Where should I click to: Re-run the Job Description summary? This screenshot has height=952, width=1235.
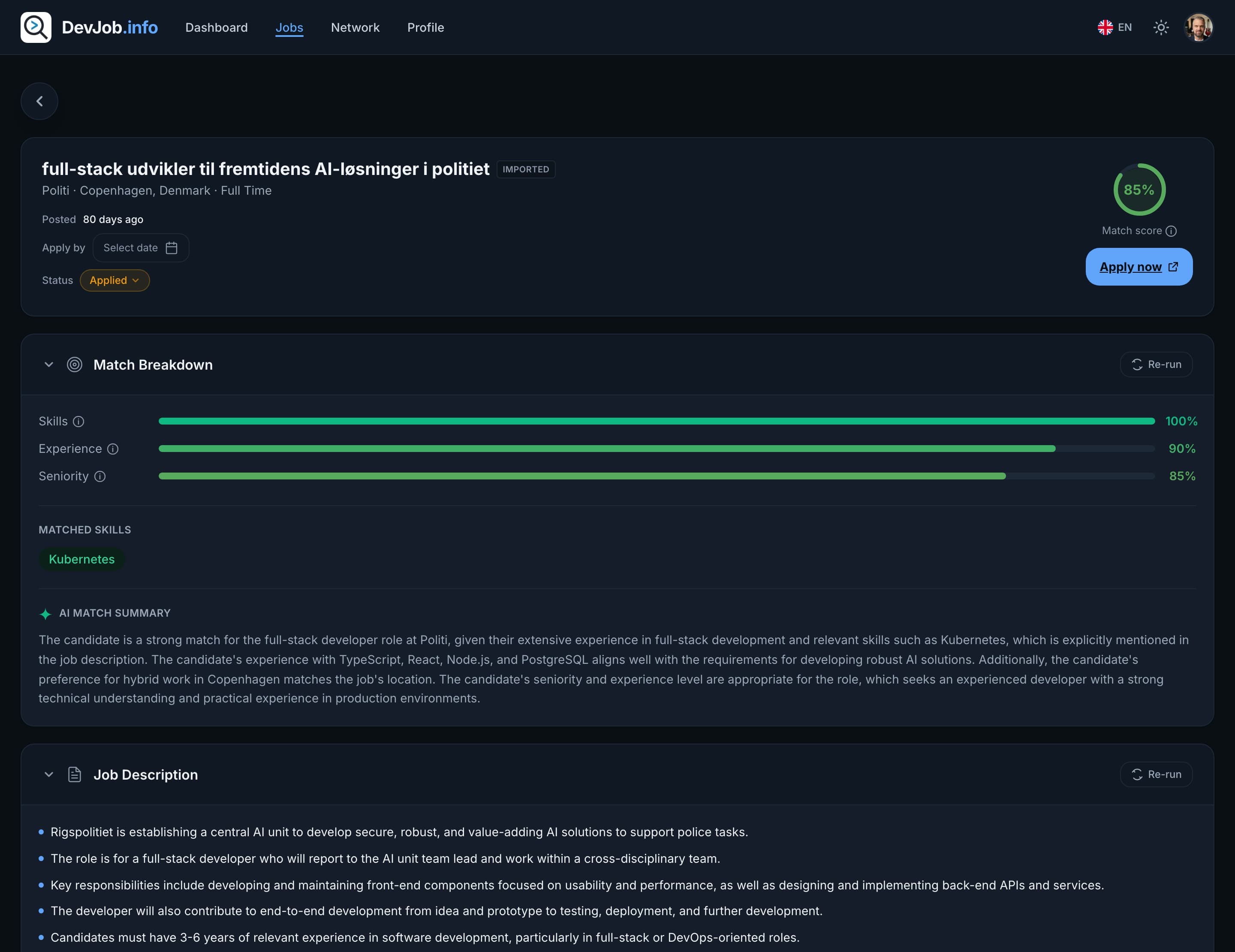(x=1156, y=774)
